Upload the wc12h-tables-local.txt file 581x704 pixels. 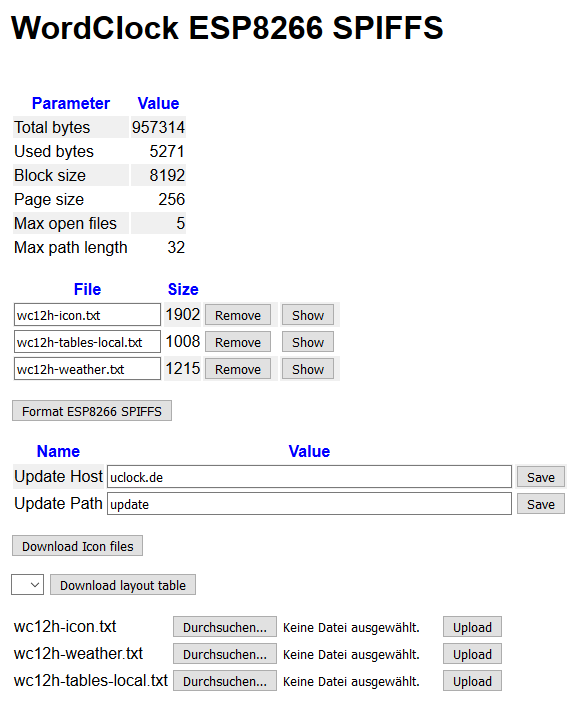click(472, 681)
